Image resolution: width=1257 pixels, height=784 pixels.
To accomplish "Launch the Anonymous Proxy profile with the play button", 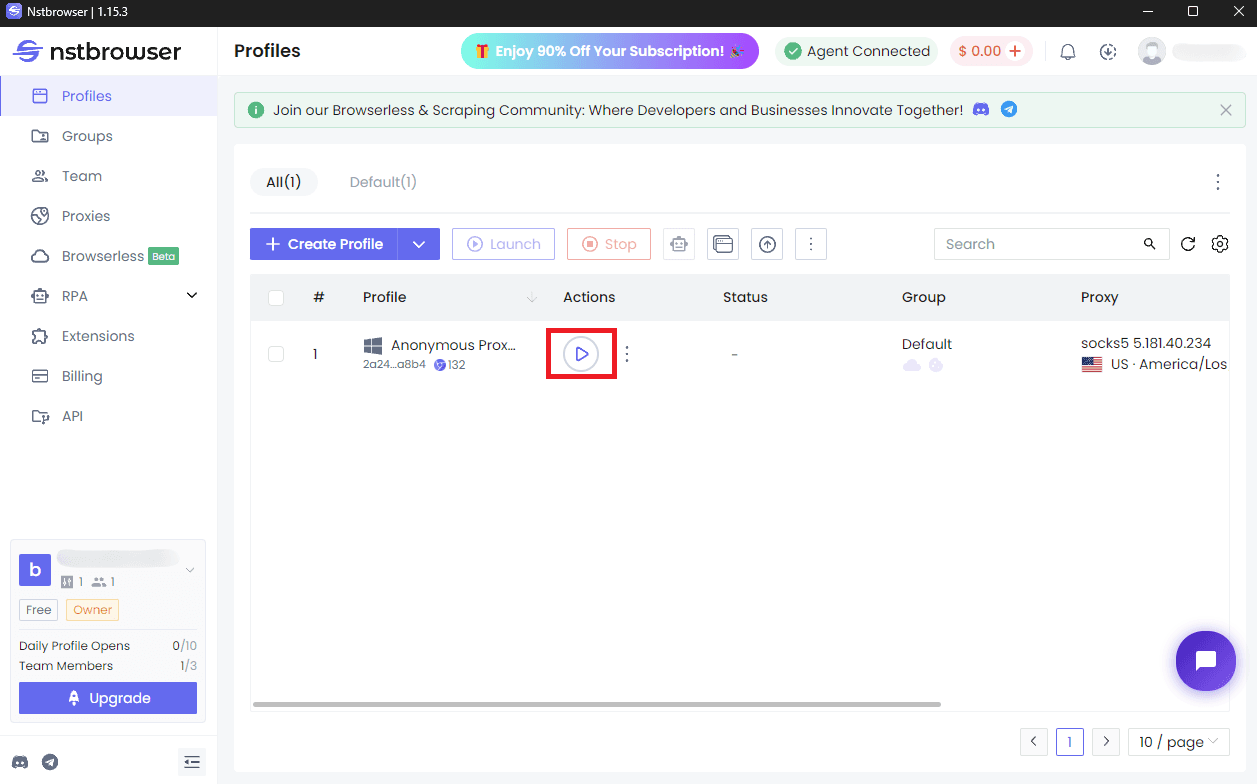I will (x=581, y=353).
